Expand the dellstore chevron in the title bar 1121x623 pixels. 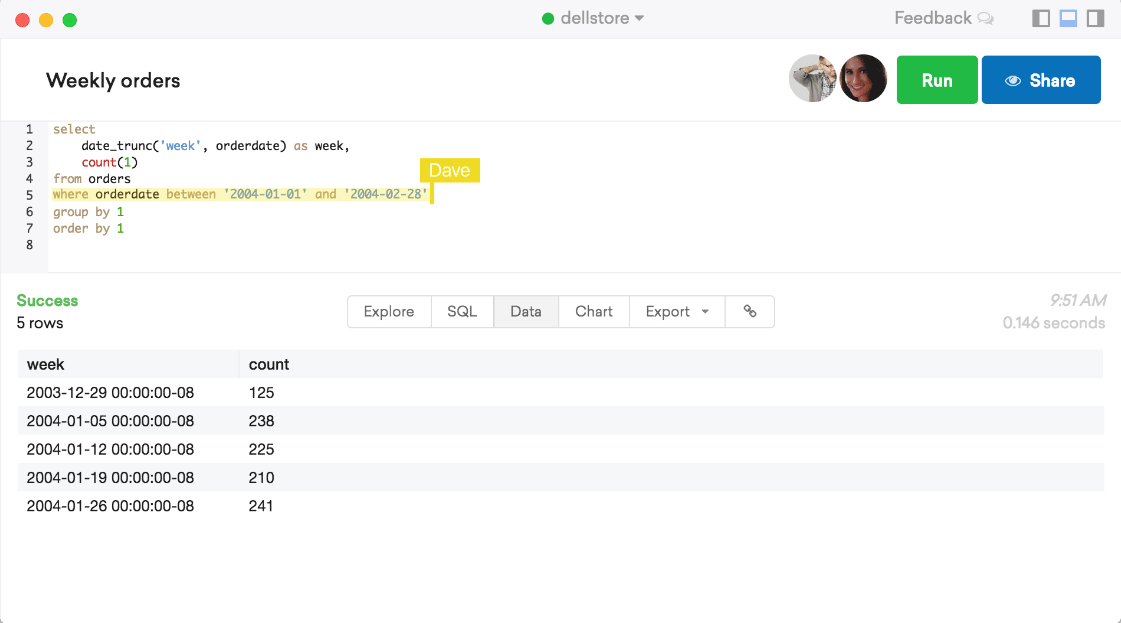[638, 18]
